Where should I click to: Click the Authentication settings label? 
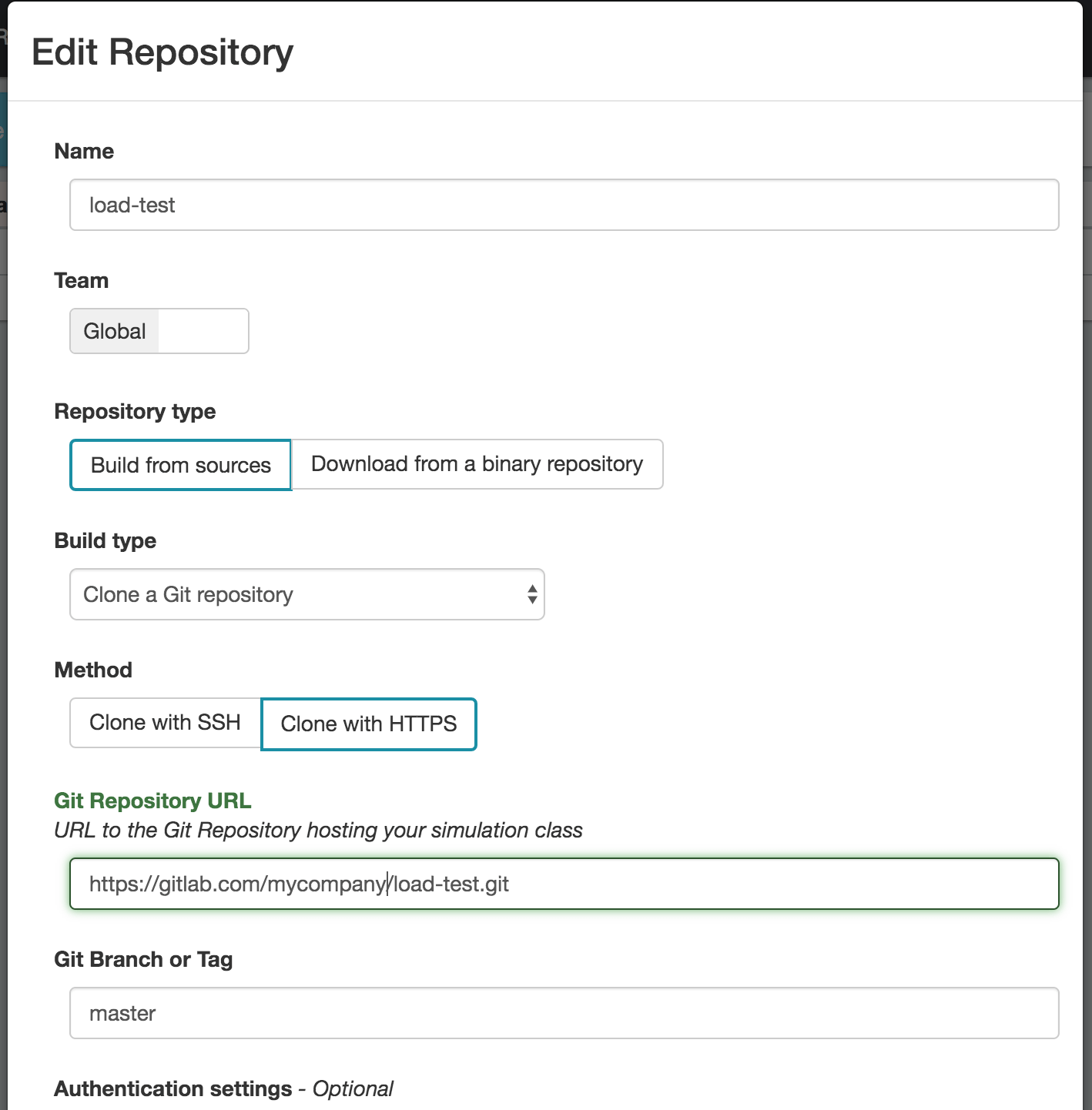[173, 1088]
